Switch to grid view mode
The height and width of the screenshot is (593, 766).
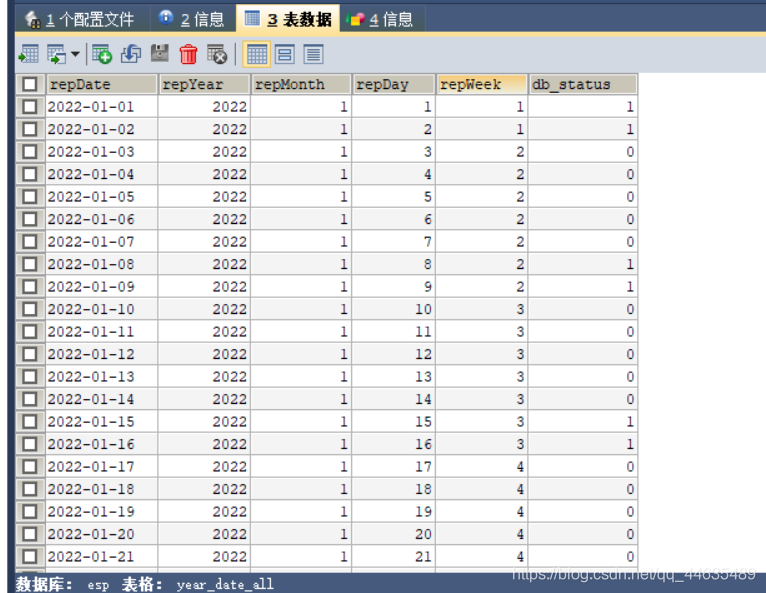256,54
